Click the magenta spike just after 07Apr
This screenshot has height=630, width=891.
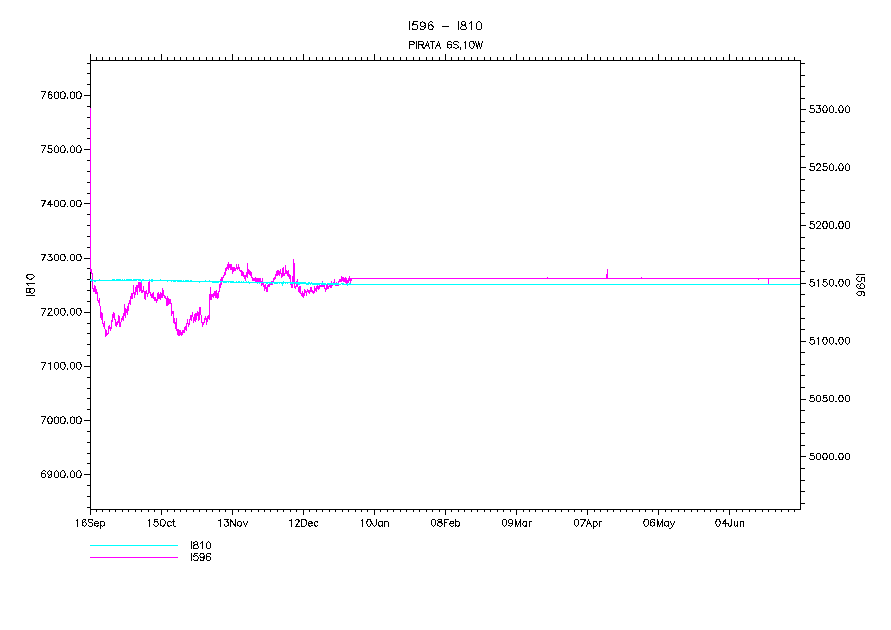607,272
